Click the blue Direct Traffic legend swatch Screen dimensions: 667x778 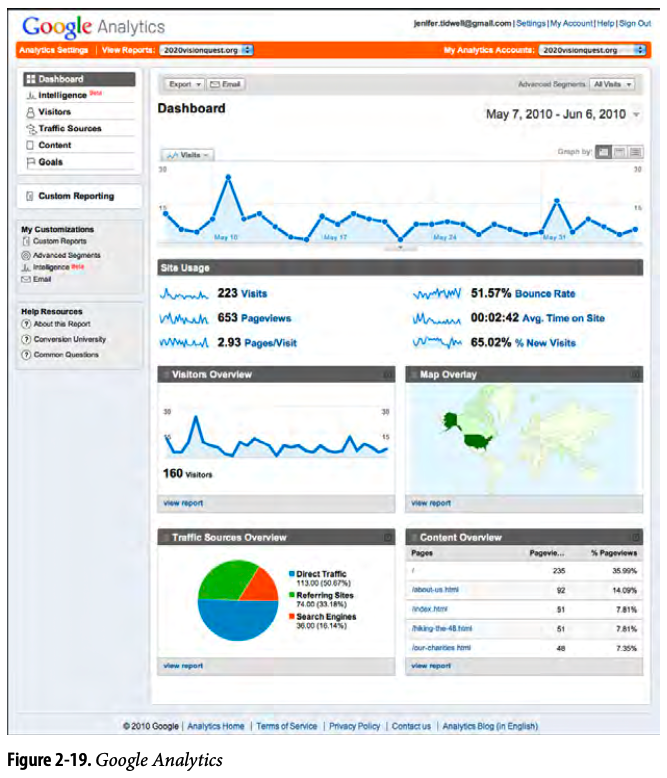(x=292, y=574)
